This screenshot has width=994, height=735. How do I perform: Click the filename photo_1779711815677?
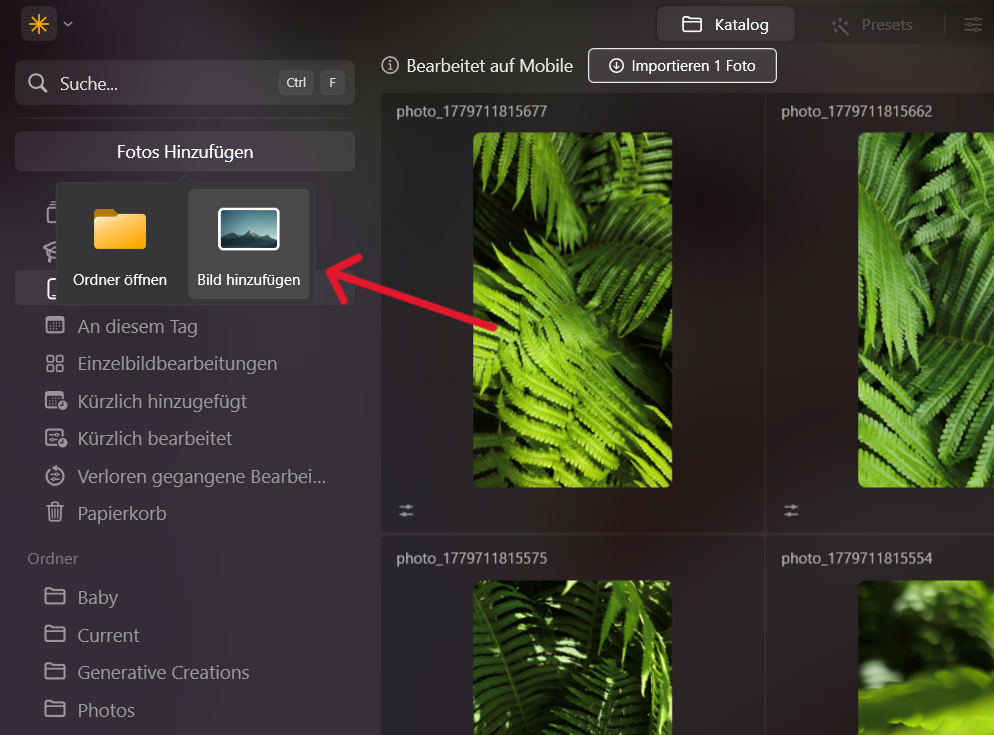point(472,112)
